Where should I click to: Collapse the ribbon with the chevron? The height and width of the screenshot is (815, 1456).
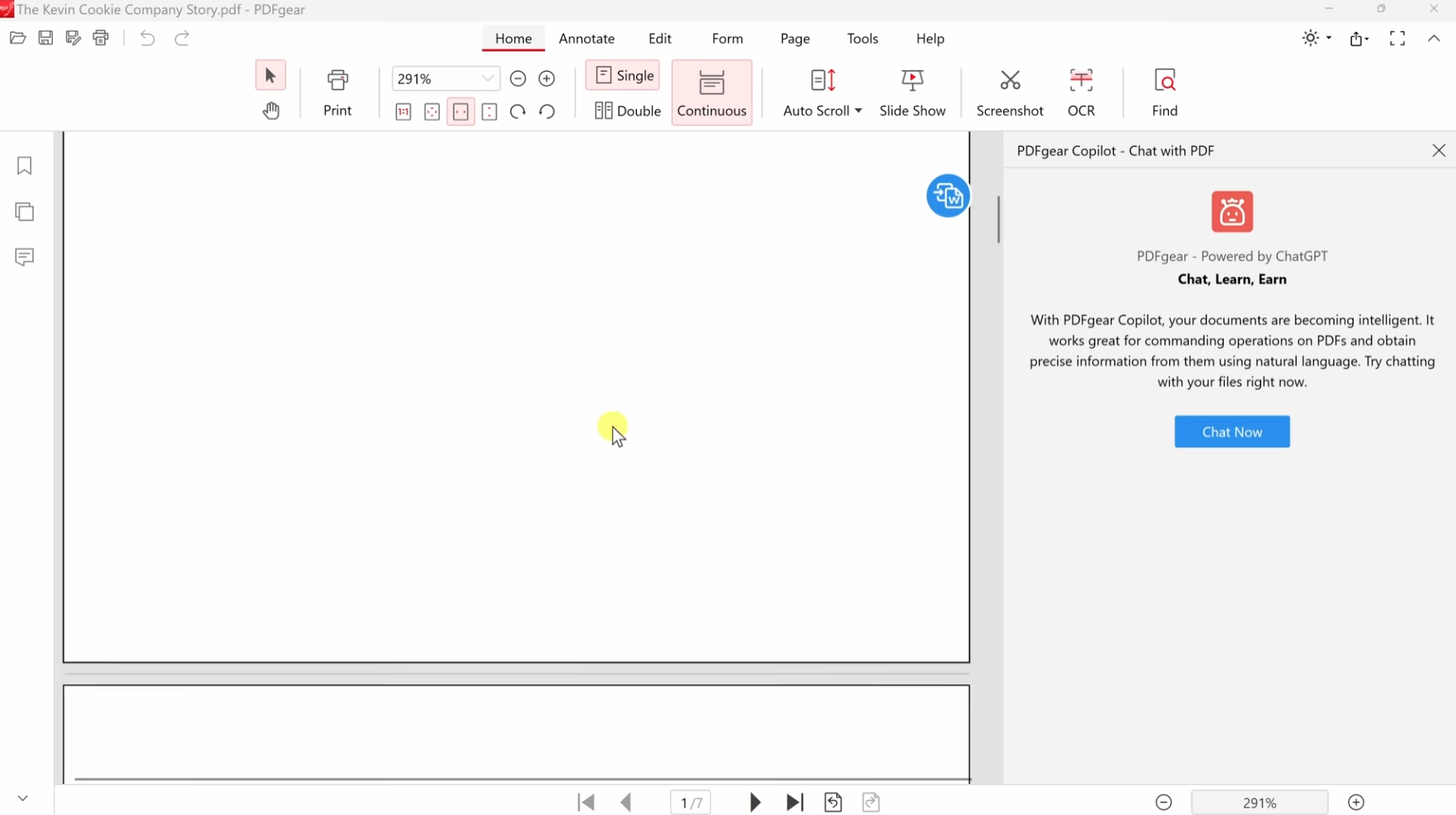[1434, 38]
